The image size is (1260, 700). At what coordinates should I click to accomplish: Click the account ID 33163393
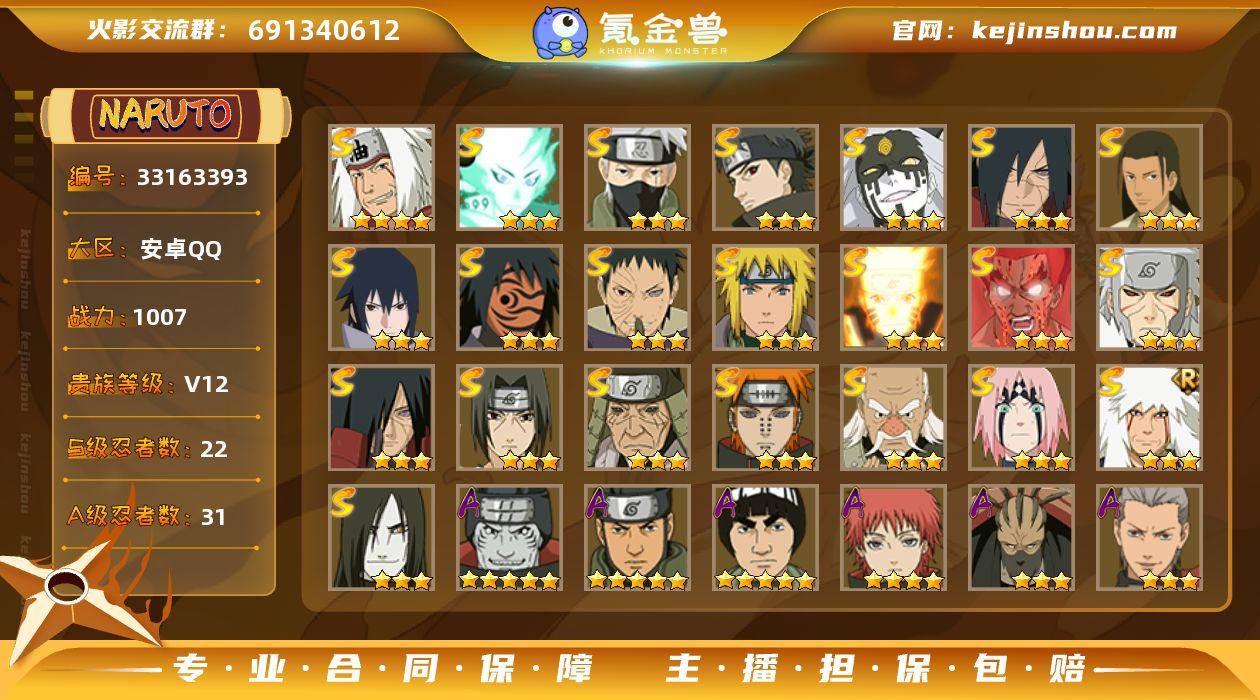coord(192,177)
